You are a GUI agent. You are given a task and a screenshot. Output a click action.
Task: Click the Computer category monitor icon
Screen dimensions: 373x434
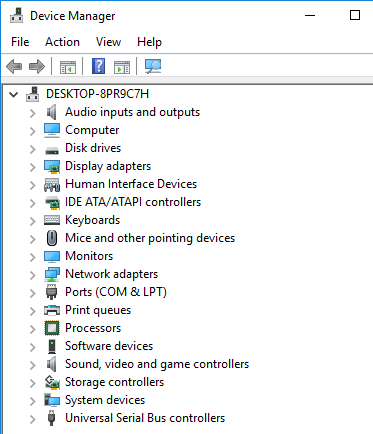pos(52,130)
